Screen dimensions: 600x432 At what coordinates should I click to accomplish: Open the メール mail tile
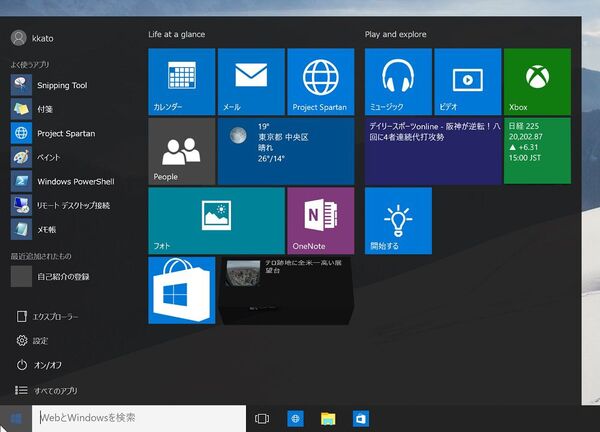[251, 82]
